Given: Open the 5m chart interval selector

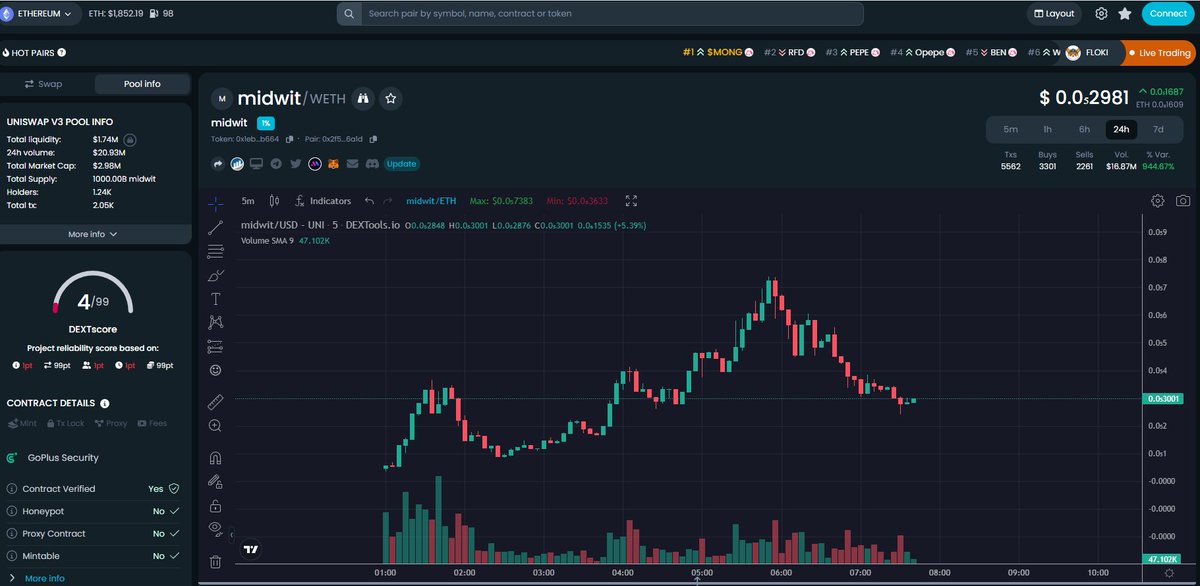Looking at the screenshot, I should [248, 201].
